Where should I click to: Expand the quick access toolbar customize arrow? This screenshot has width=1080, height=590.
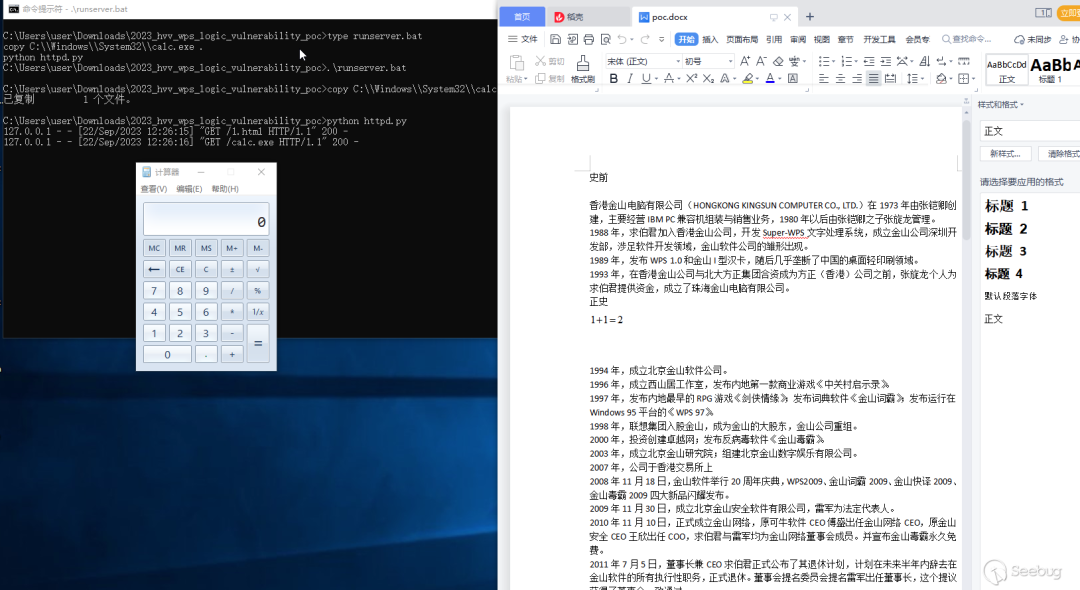[x=662, y=39]
